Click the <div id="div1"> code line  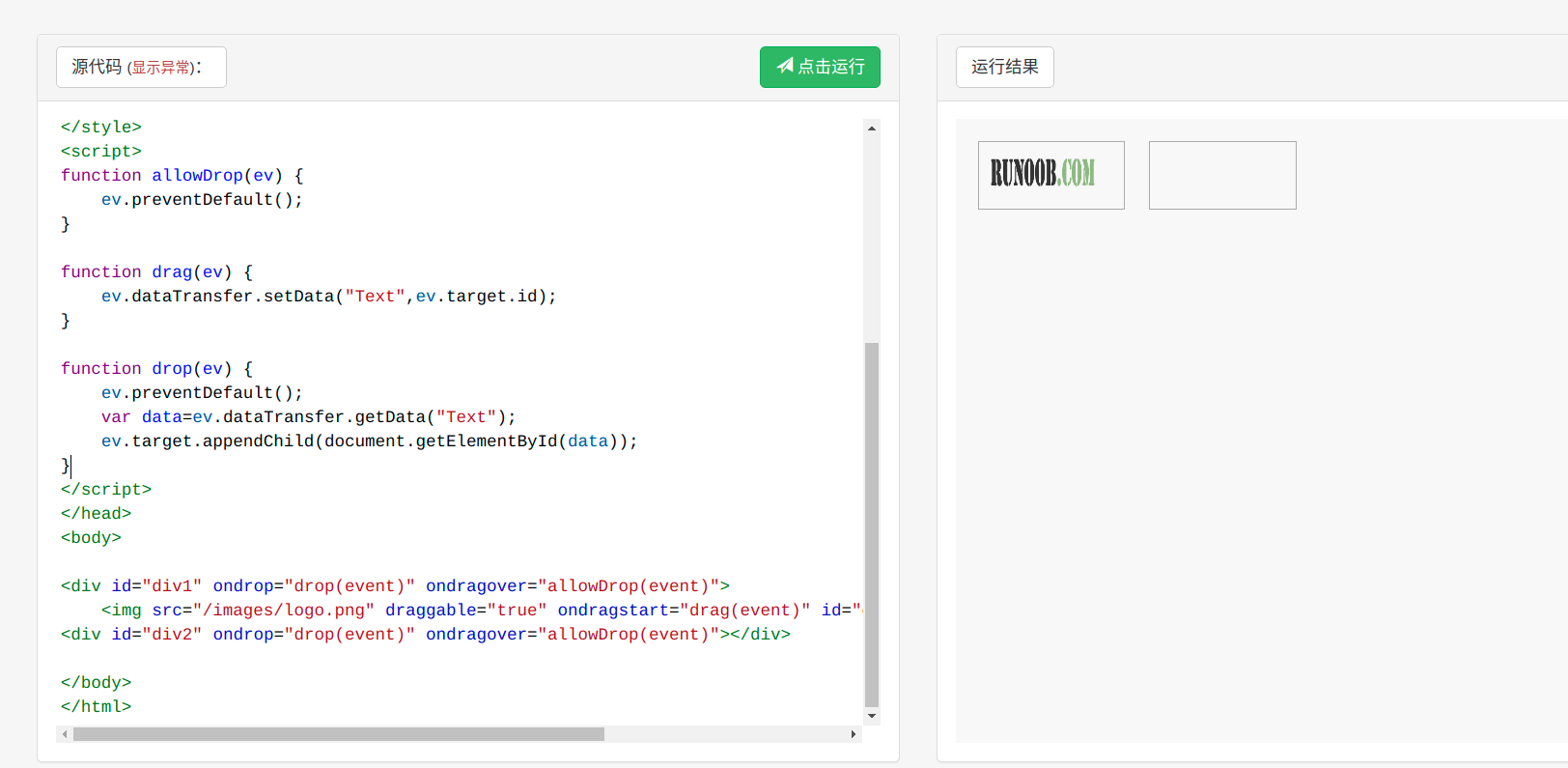(396, 585)
